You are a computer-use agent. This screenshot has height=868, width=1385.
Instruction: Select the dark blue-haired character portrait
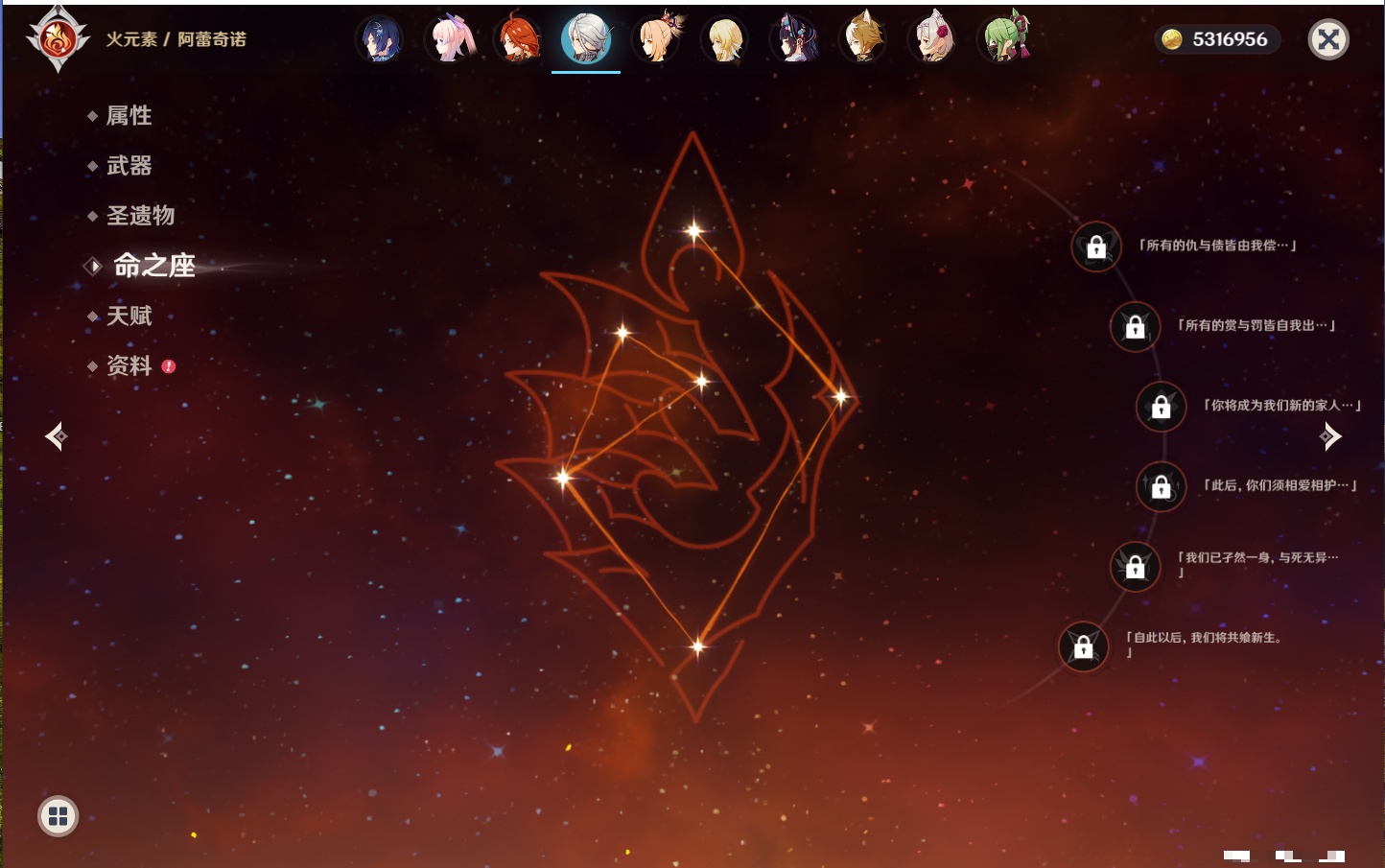[x=380, y=40]
